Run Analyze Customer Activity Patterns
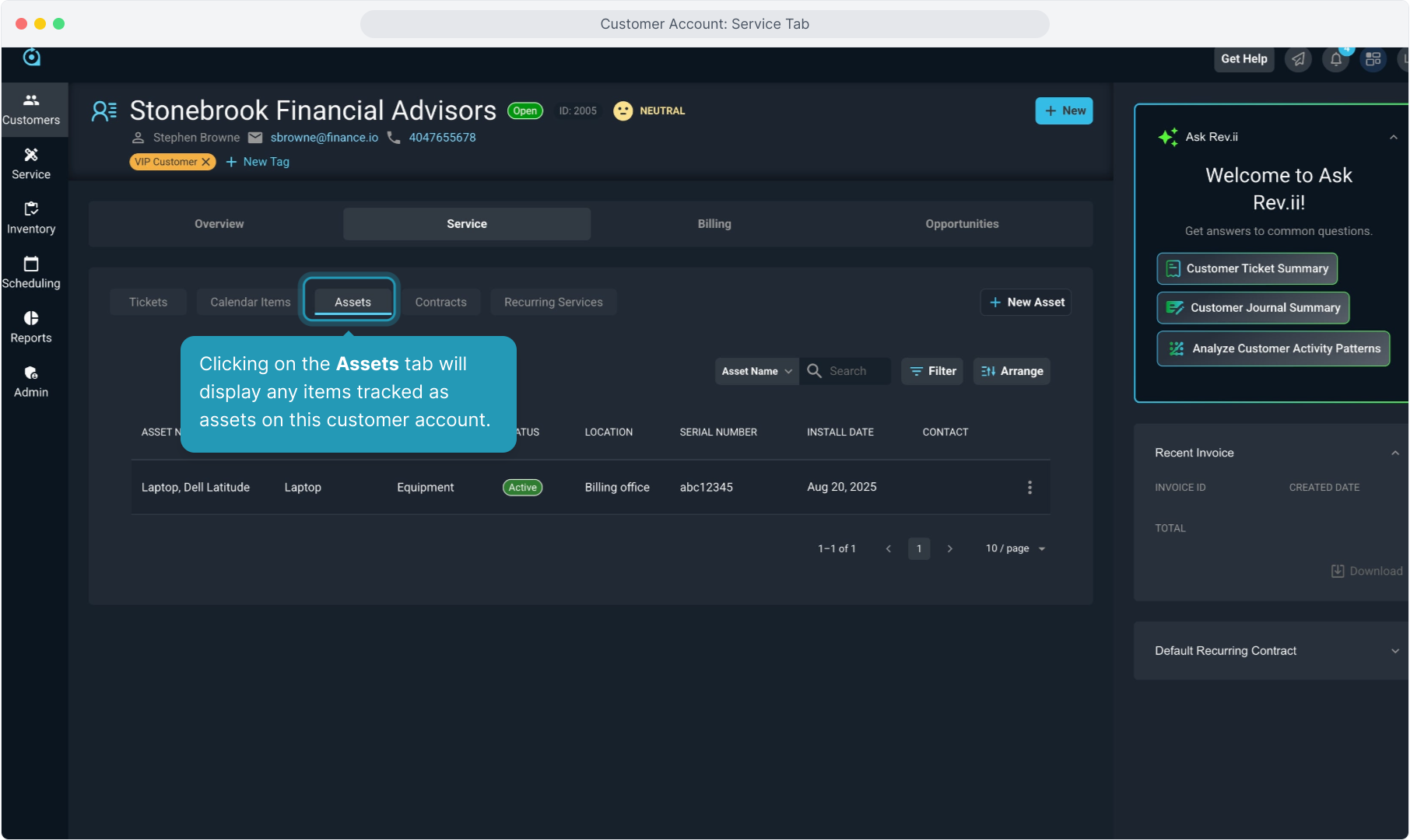 (1273, 348)
